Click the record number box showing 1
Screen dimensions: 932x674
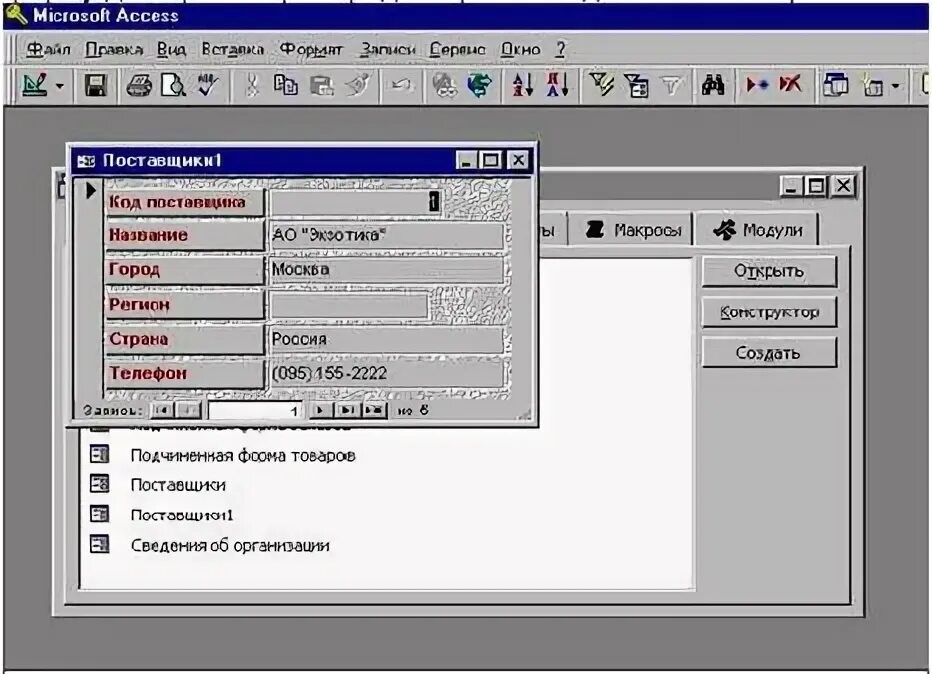tap(256, 411)
